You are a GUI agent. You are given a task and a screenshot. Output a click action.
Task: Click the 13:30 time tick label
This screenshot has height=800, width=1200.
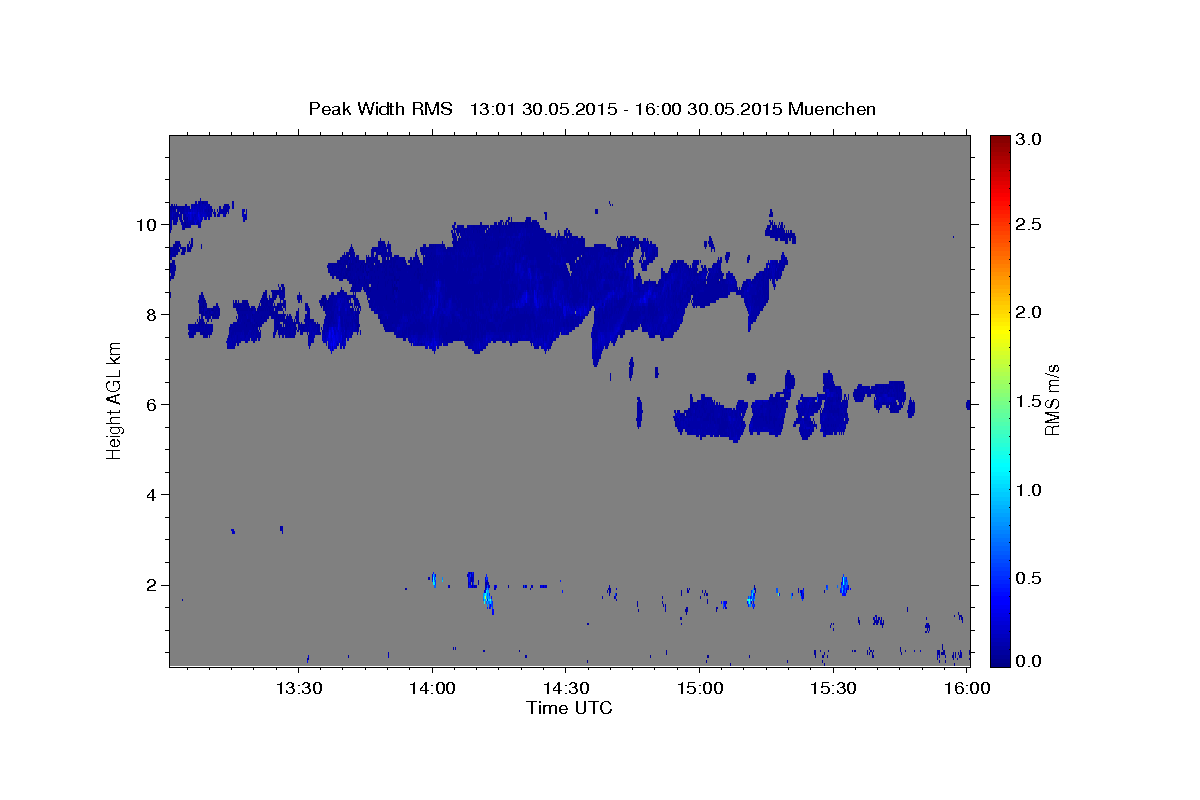tap(298, 688)
